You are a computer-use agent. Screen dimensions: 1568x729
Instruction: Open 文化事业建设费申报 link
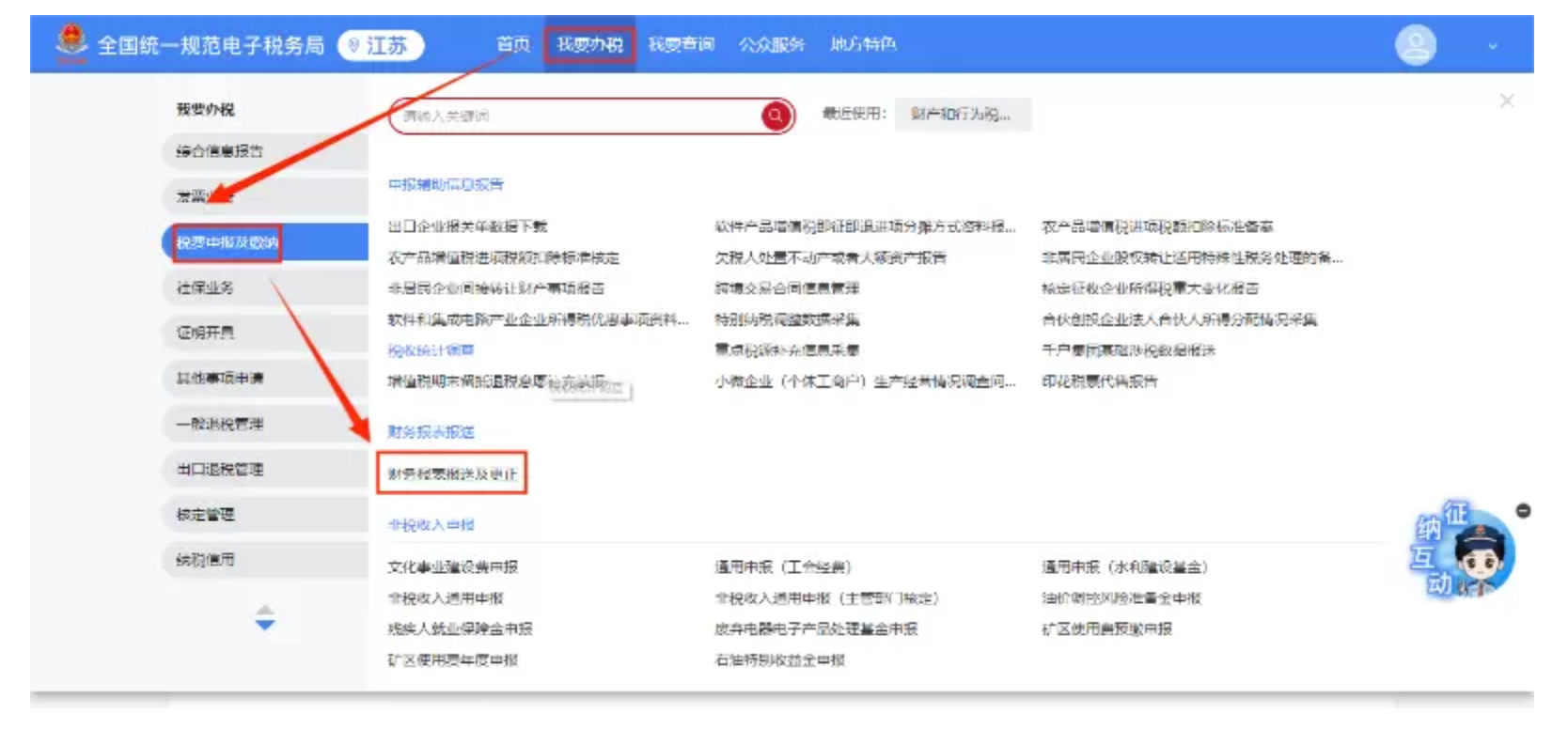(452, 567)
